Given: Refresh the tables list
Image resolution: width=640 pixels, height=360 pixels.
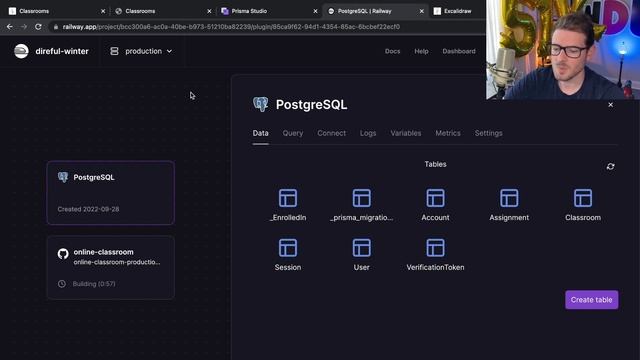Looking at the screenshot, I should coord(610,167).
